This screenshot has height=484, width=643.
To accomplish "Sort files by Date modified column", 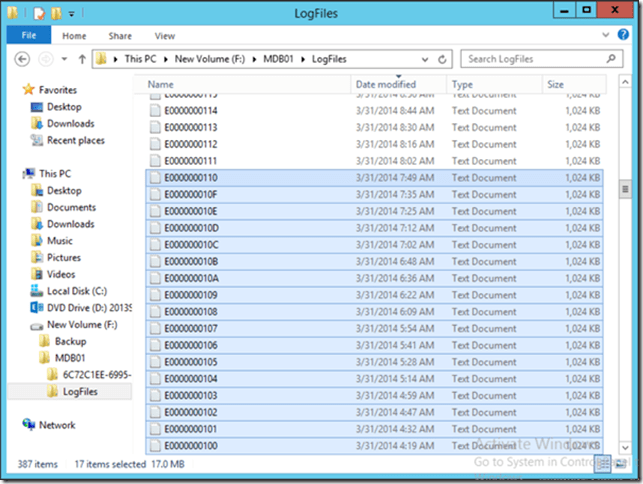I will pyautogui.click(x=386, y=85).
